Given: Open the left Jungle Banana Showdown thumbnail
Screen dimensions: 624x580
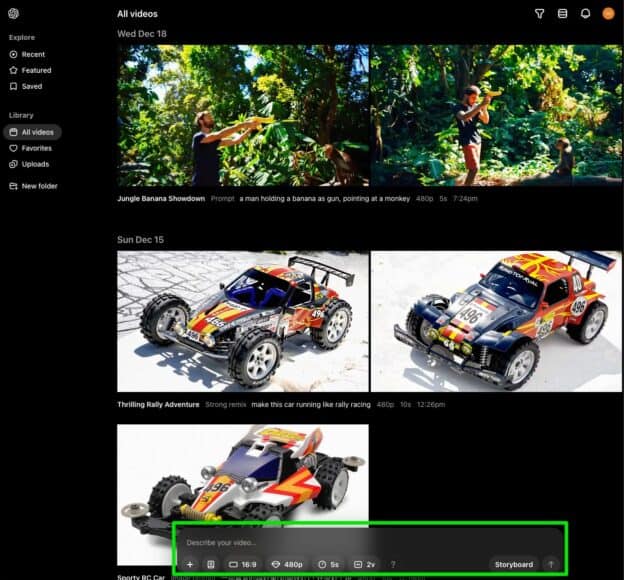Looking at the screenshot, I should coord(243,115).
